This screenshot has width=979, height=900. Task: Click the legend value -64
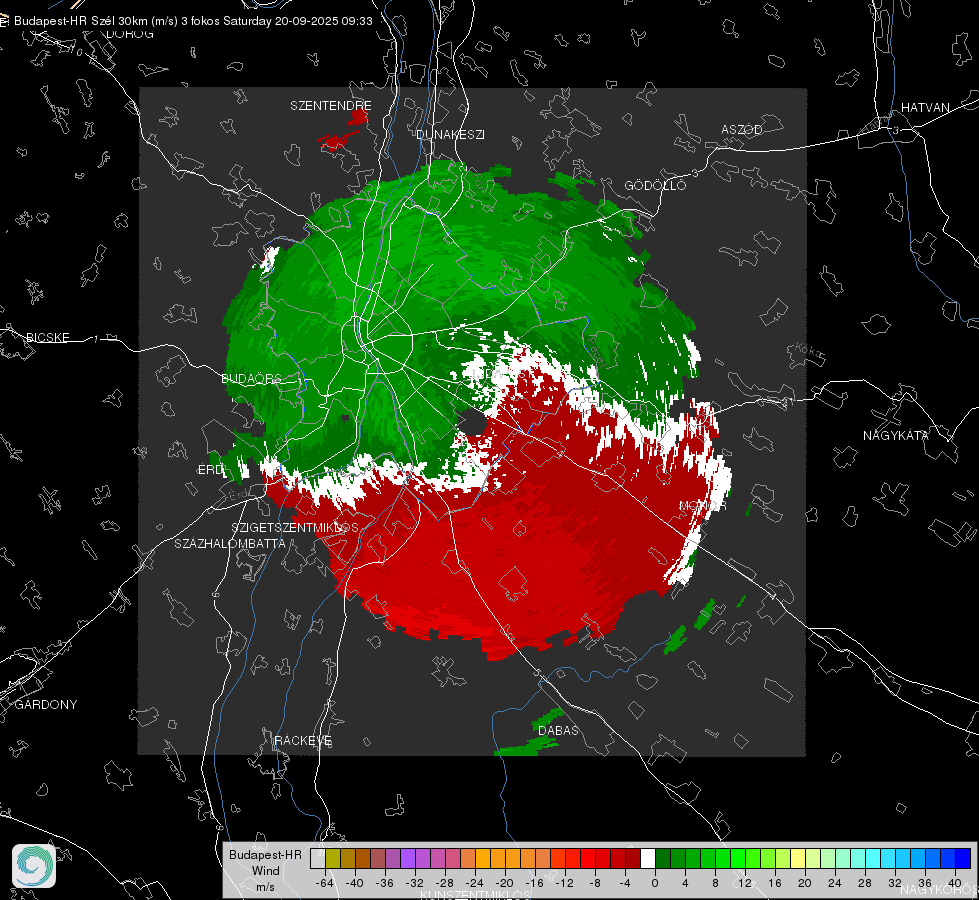pos(325,883)
